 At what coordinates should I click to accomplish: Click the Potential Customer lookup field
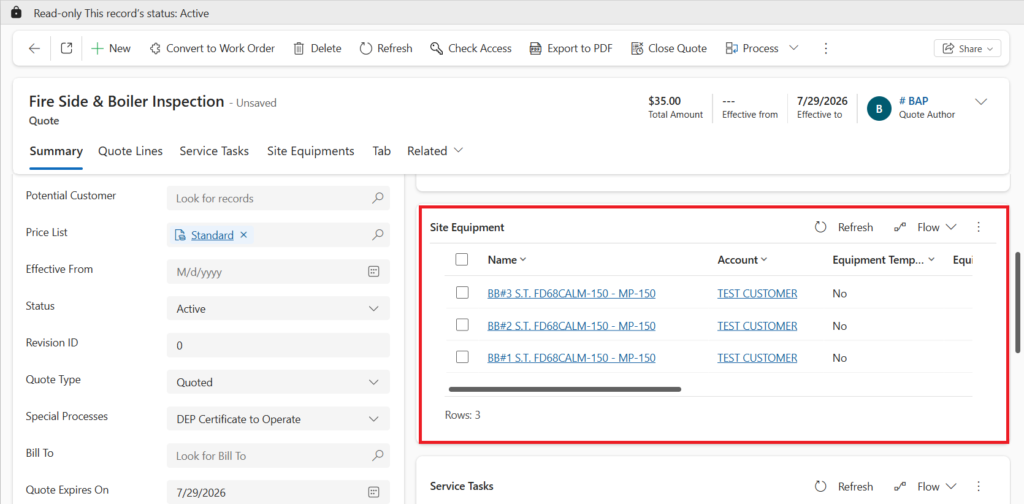tap(278, 198)
